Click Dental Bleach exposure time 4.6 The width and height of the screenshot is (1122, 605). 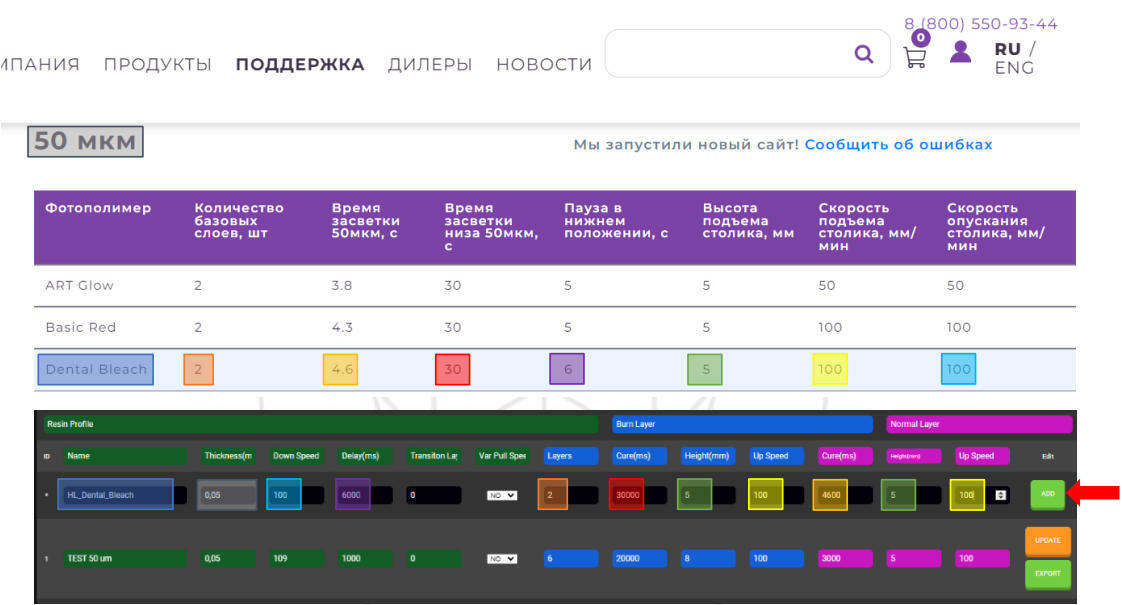click(x=341, y=369)
